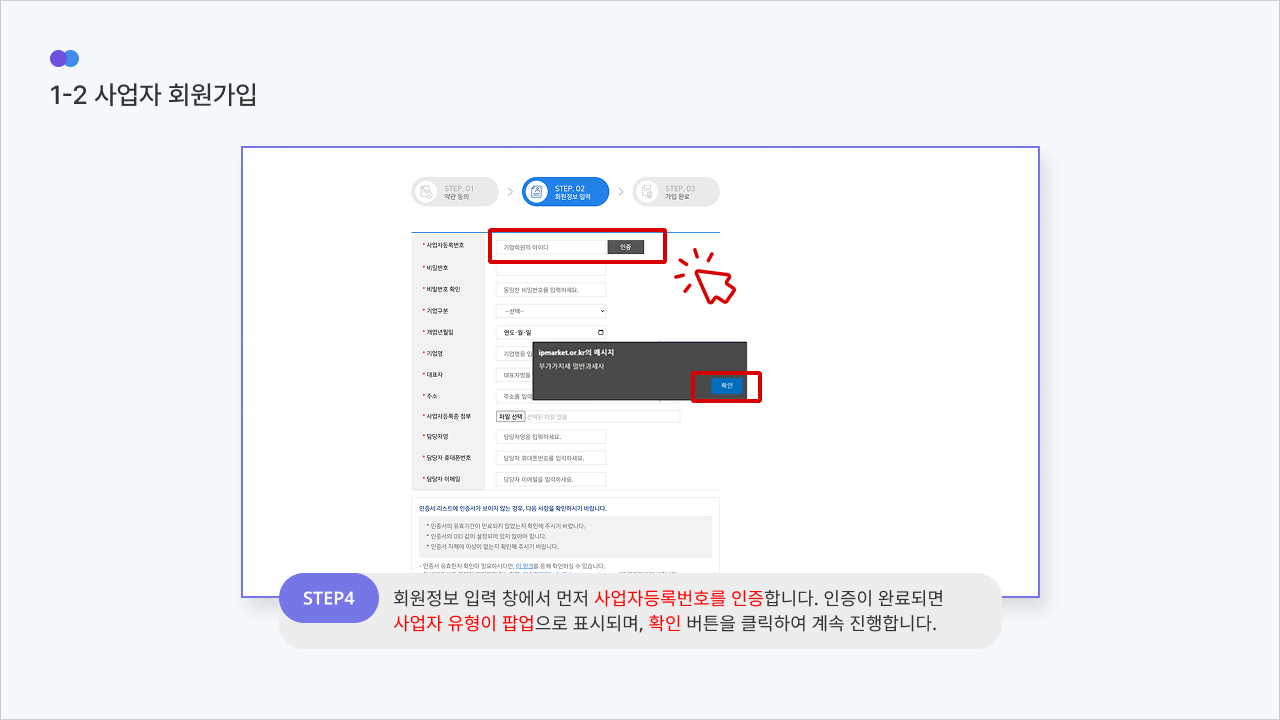The image size is (1280, 720).
Task: Click the STEP 02 회원정보 입력 icon
Action: [537, 192]
